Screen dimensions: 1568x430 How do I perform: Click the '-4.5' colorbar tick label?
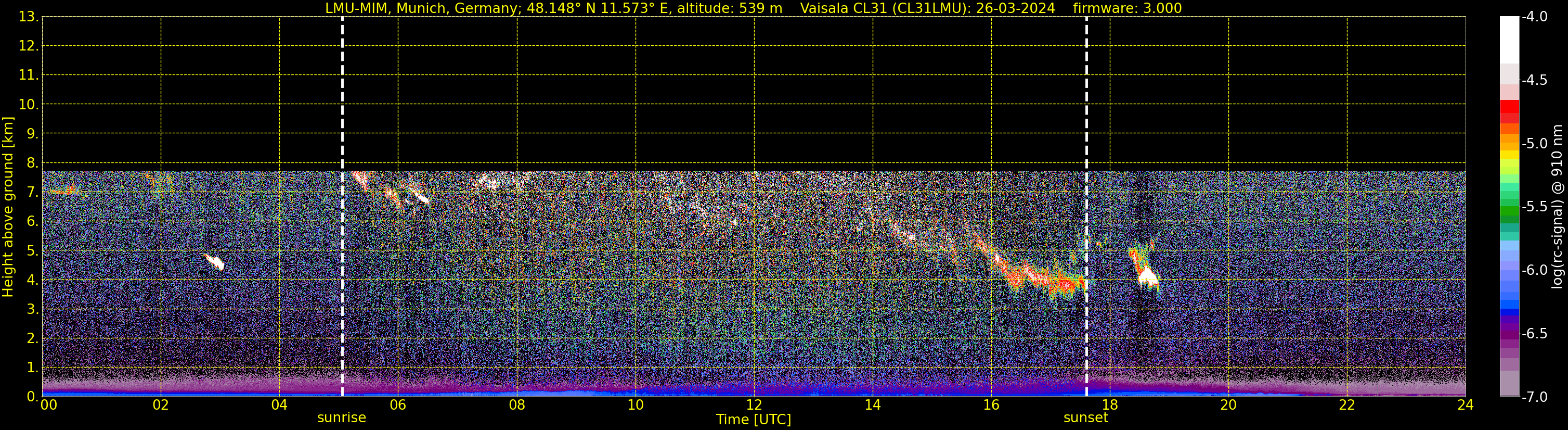pyautogui.click(x=1534, y=80)
